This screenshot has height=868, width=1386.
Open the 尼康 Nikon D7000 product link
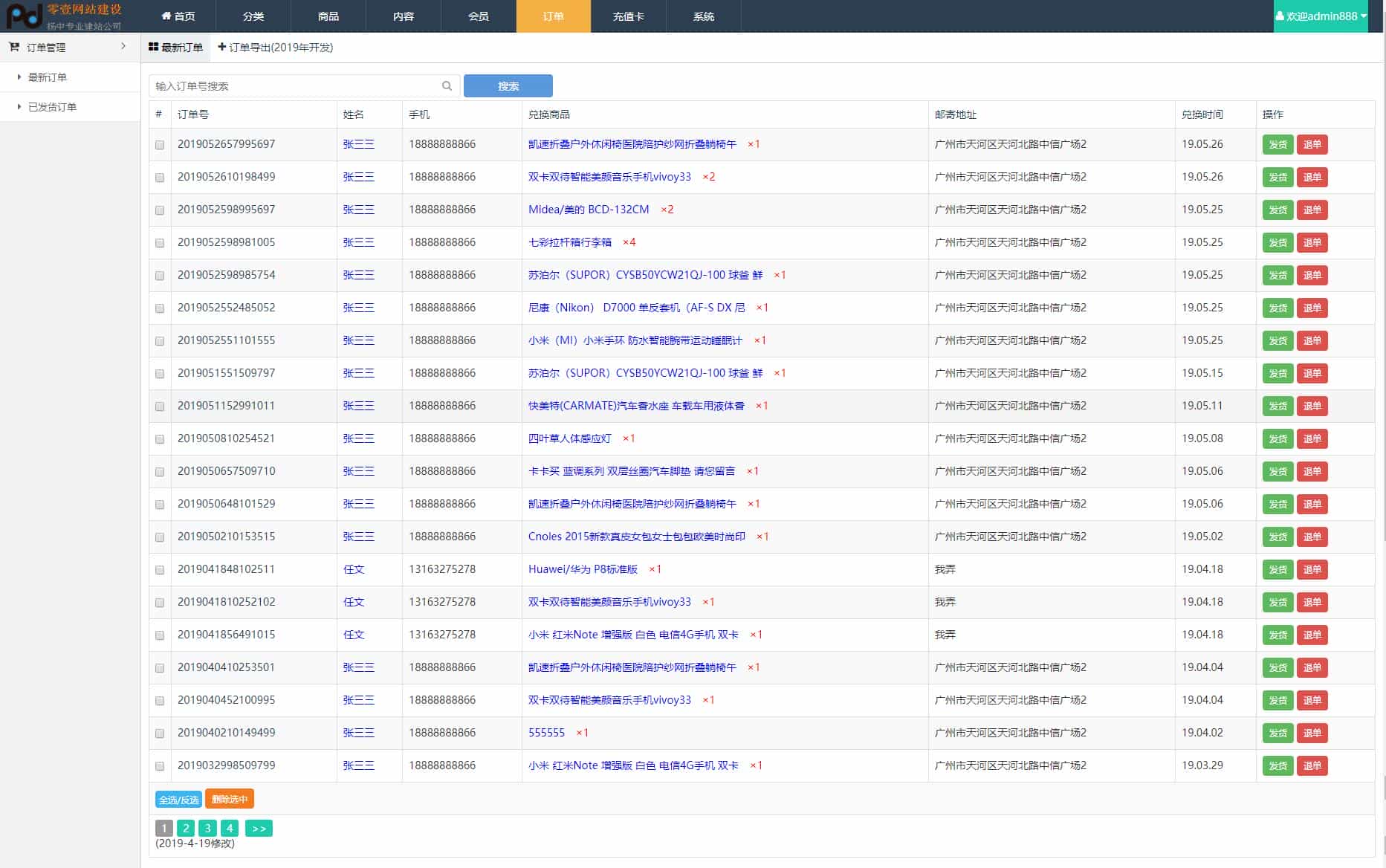[637, 308]
